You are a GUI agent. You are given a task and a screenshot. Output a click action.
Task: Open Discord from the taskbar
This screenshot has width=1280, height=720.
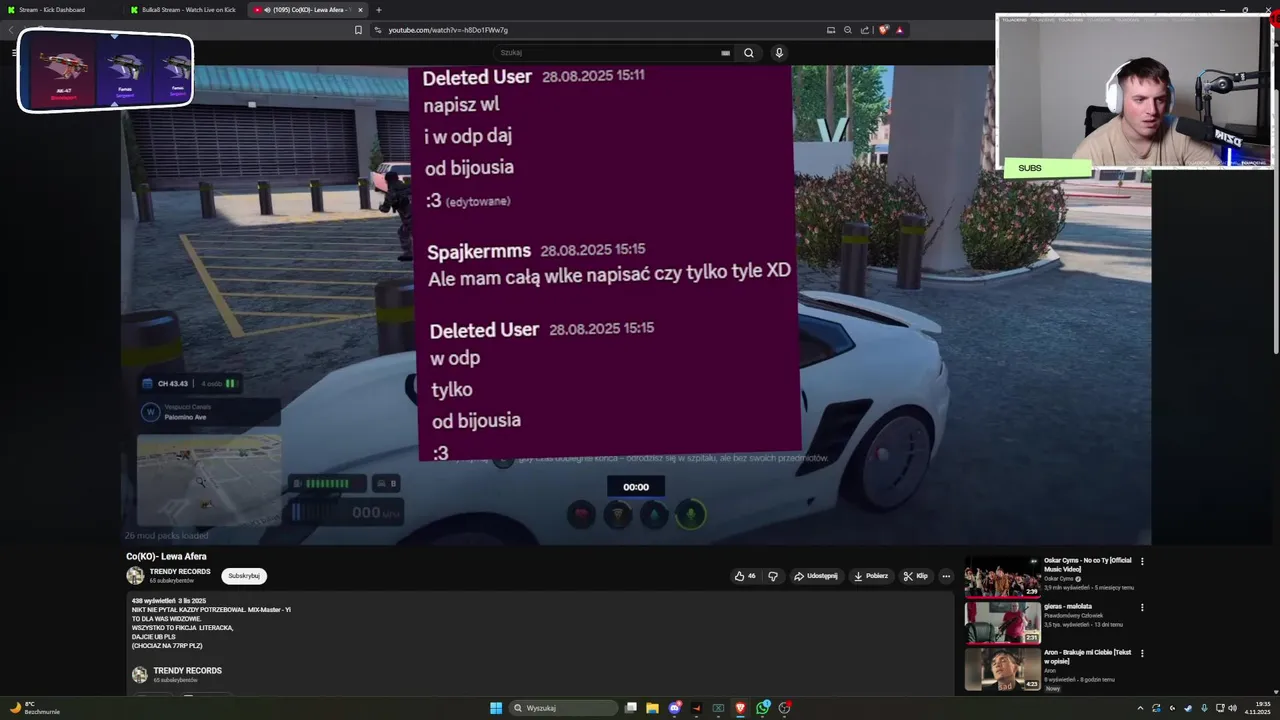(675, 708)
